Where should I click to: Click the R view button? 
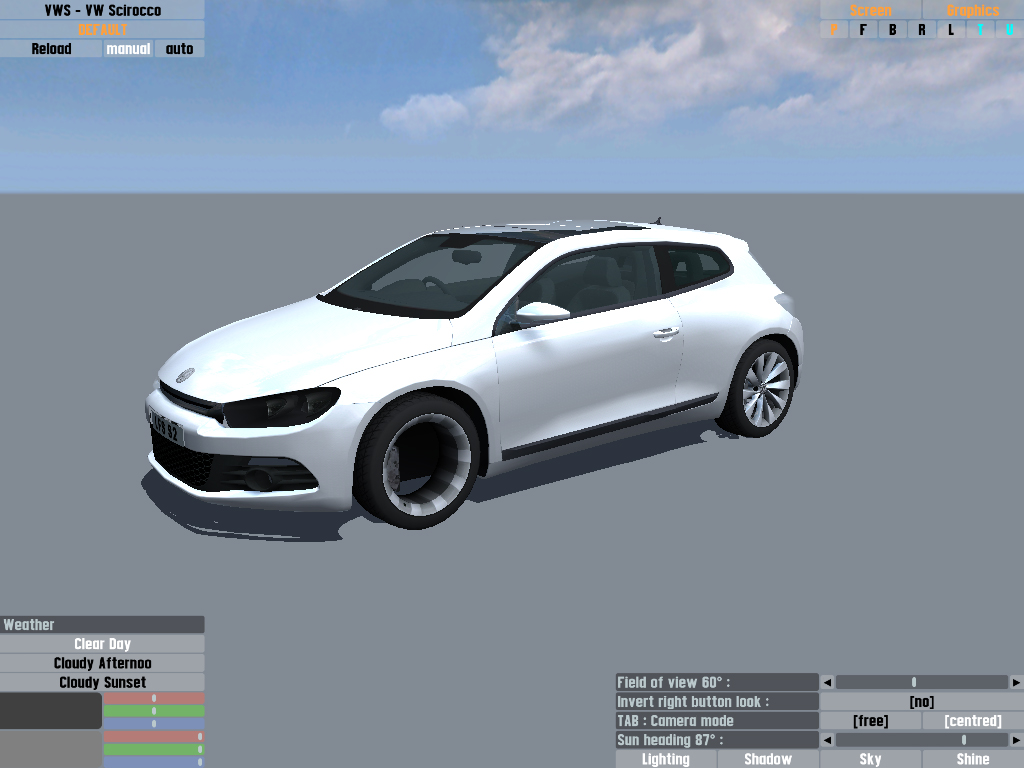click(x=921, y=29)
